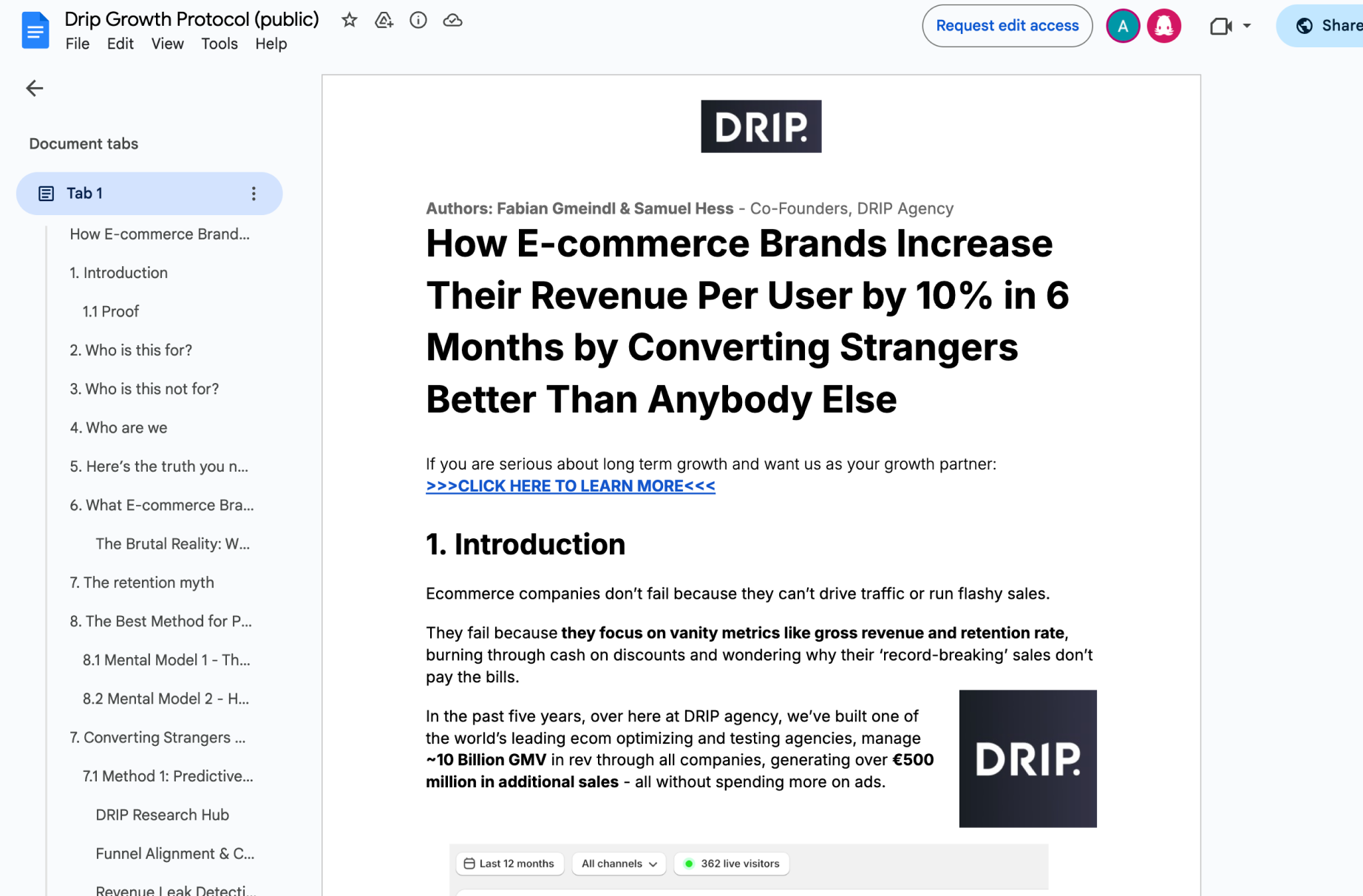Click the Google Docs home icon
The width and height of the screenshot is (1363, 896).
tap(35, 30)
